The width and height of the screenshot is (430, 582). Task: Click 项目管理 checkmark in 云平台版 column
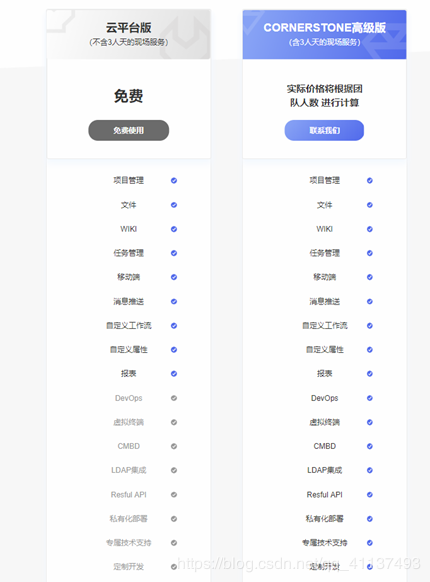[x=174, y=180]
